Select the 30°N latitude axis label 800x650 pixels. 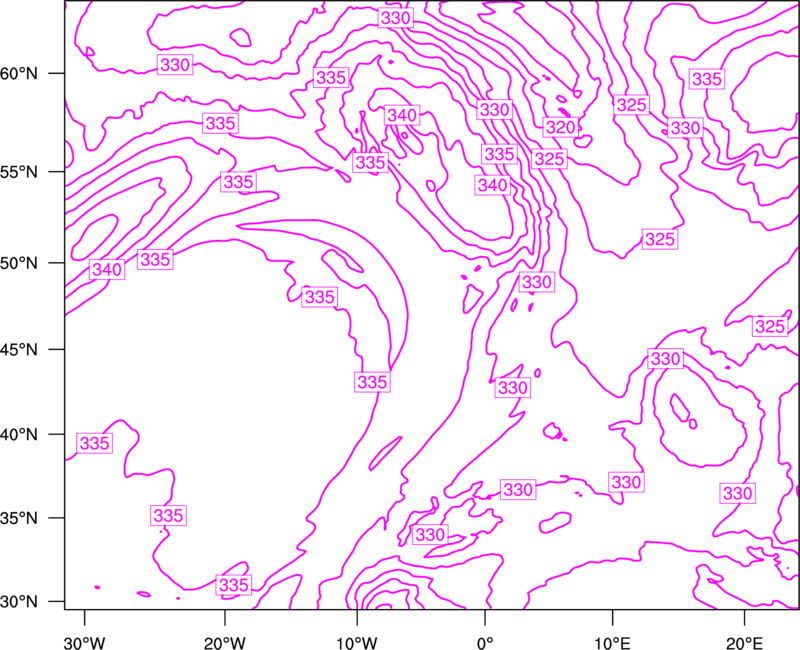coord(19,602)
